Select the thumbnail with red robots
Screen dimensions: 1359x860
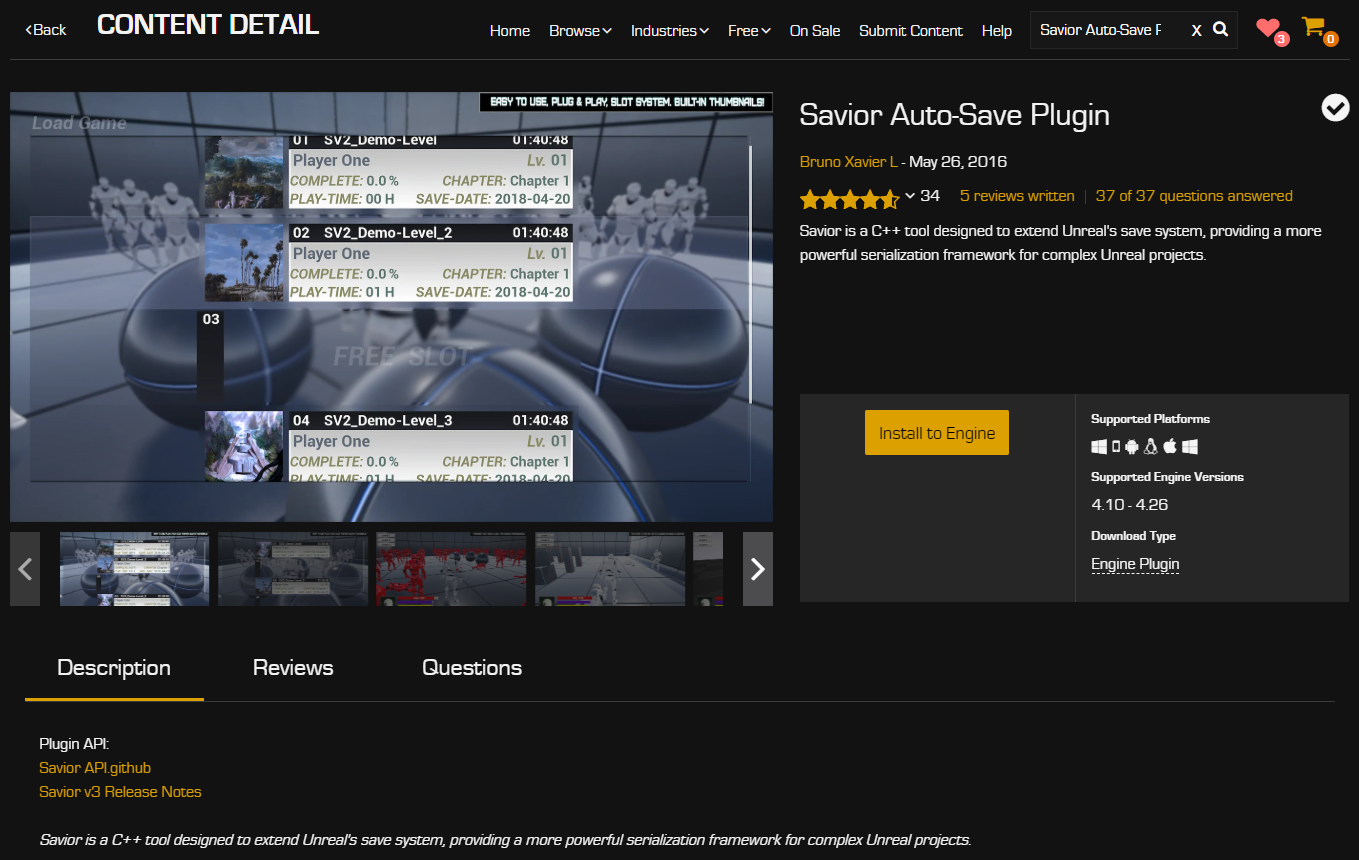[451, 569]
